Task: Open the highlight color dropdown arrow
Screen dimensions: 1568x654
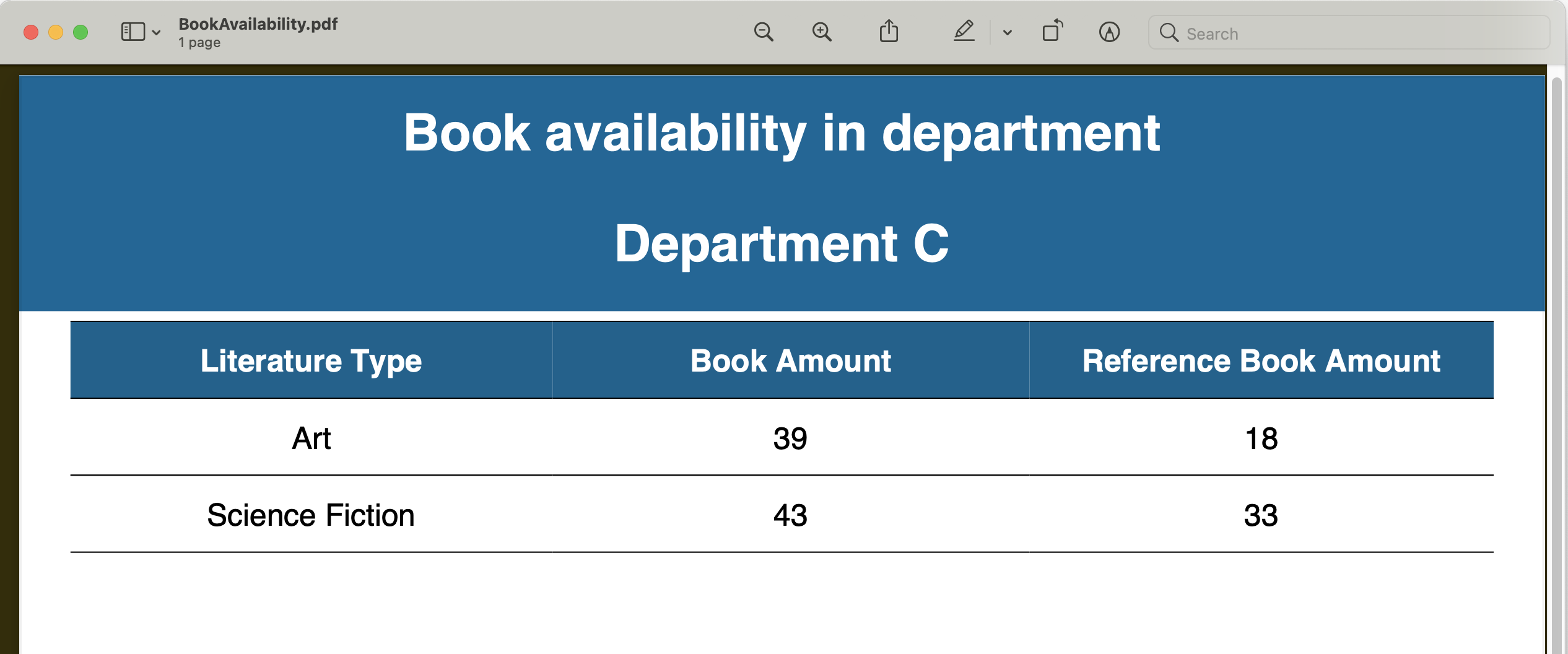Action: [1008, 33]
